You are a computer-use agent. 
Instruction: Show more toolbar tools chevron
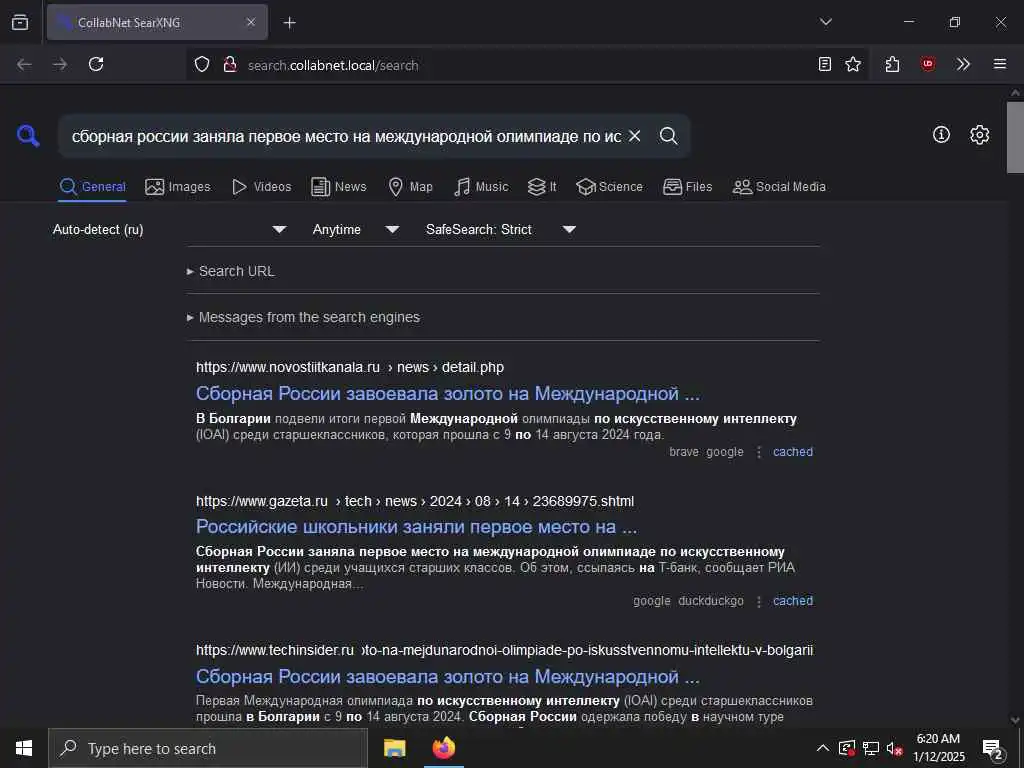point(963,64)
